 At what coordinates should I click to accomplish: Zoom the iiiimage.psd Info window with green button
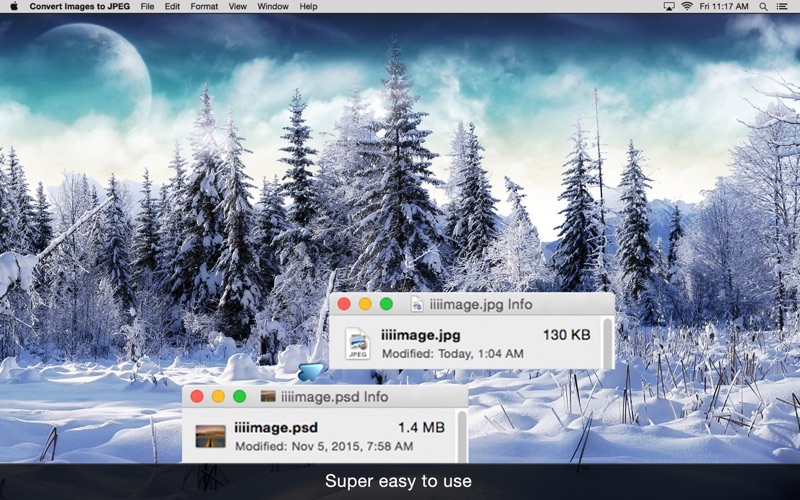(x=240, y=396)
